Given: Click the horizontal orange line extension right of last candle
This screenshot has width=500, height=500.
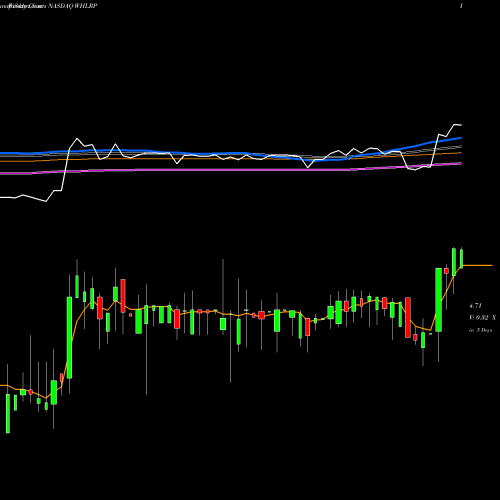Looking at the screenshot, I should [478, 265].
